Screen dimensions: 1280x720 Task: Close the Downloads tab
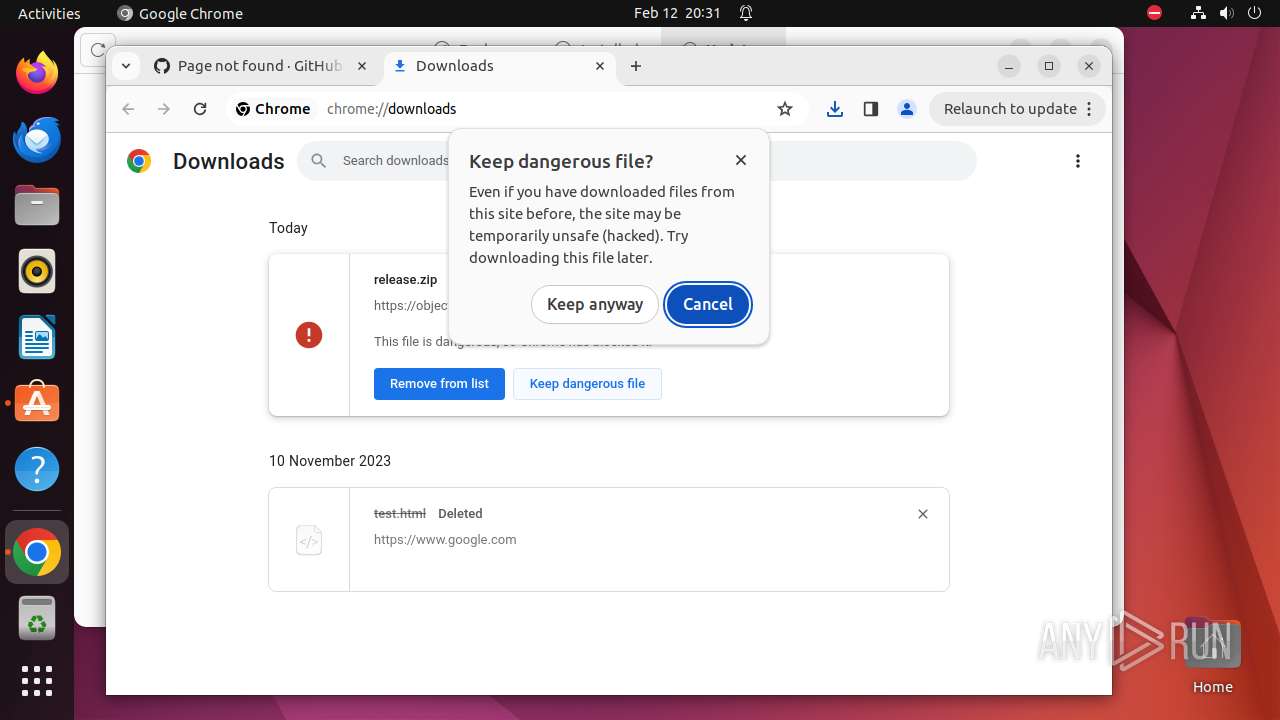pos(600,66)
